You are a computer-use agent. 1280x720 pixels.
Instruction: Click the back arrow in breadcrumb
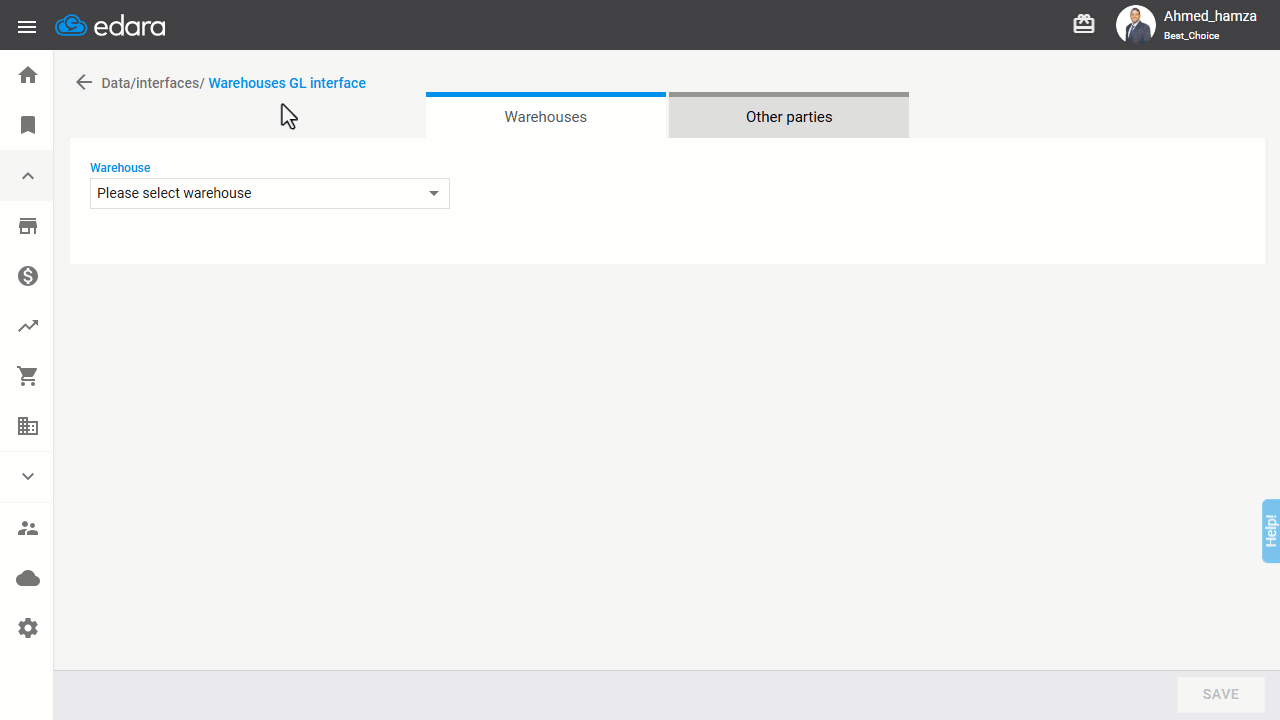pyautogui.click(x=84, y=82)
